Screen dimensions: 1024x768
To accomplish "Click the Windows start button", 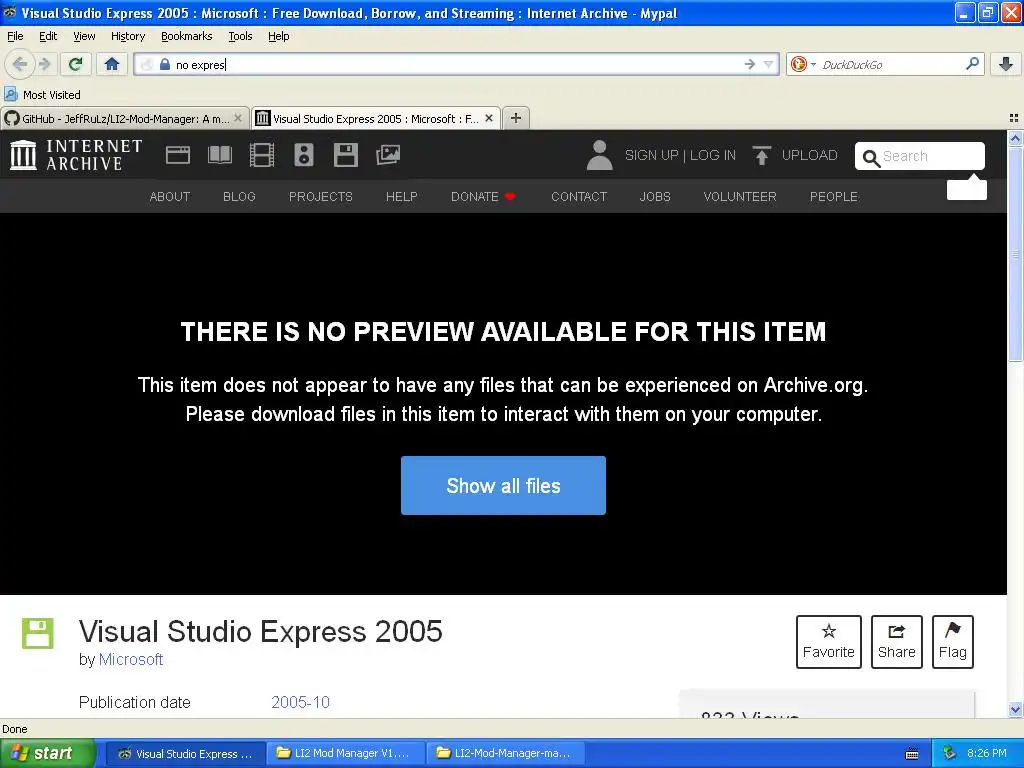I will [48, 754].
